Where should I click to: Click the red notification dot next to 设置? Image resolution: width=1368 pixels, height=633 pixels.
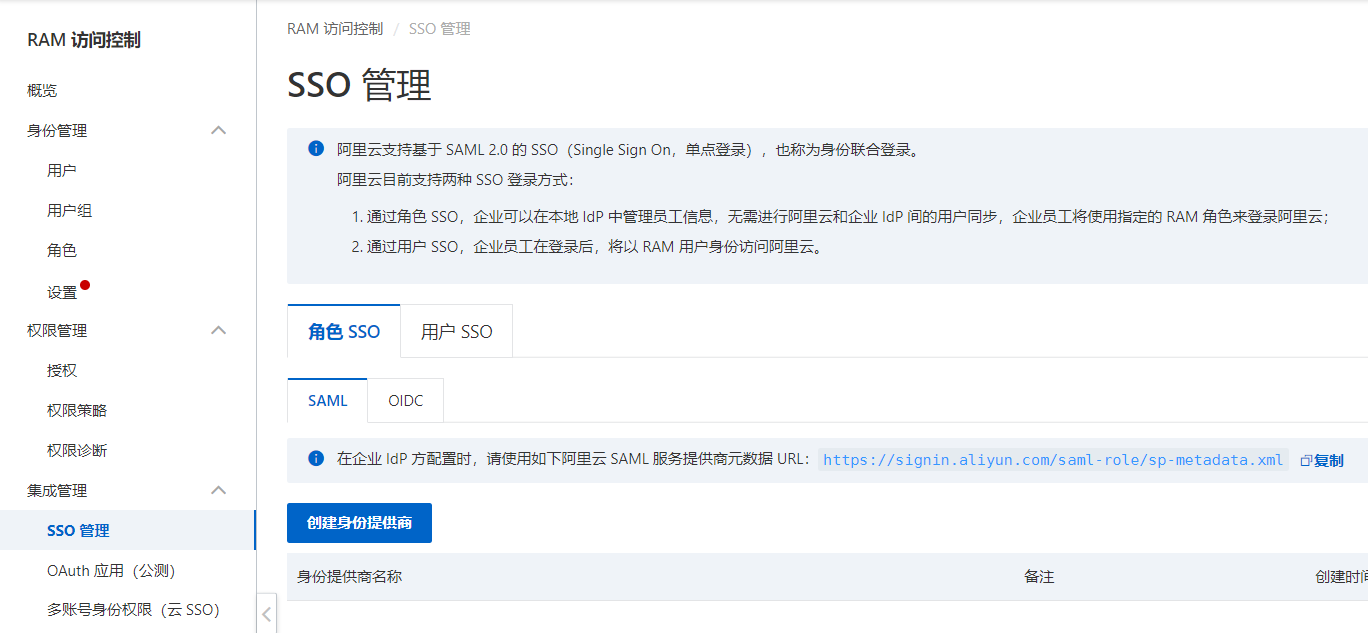(x=85, y=285)
